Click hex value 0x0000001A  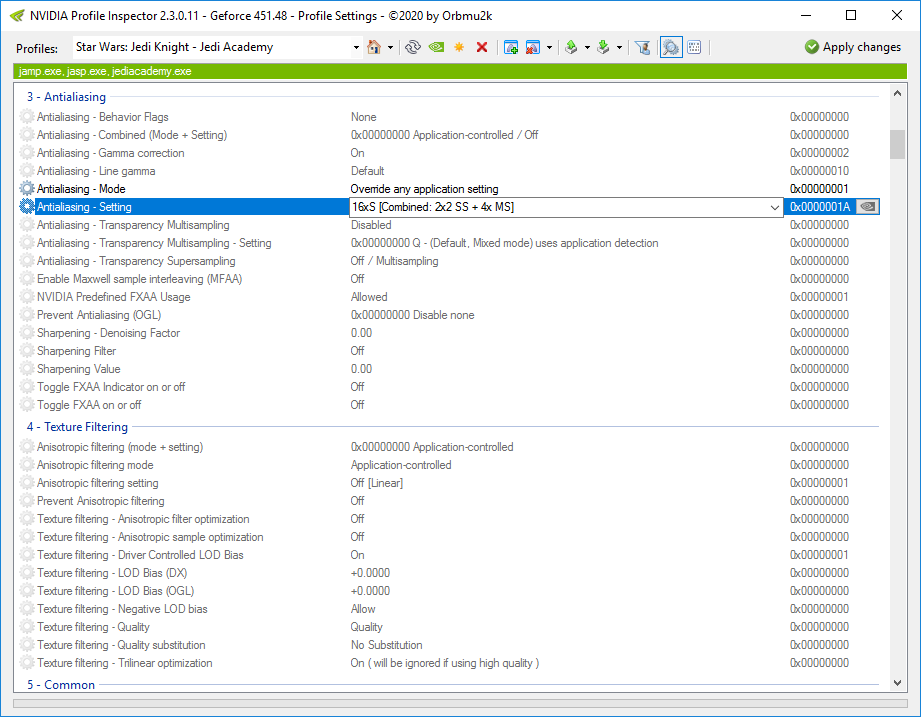[819, 207]
